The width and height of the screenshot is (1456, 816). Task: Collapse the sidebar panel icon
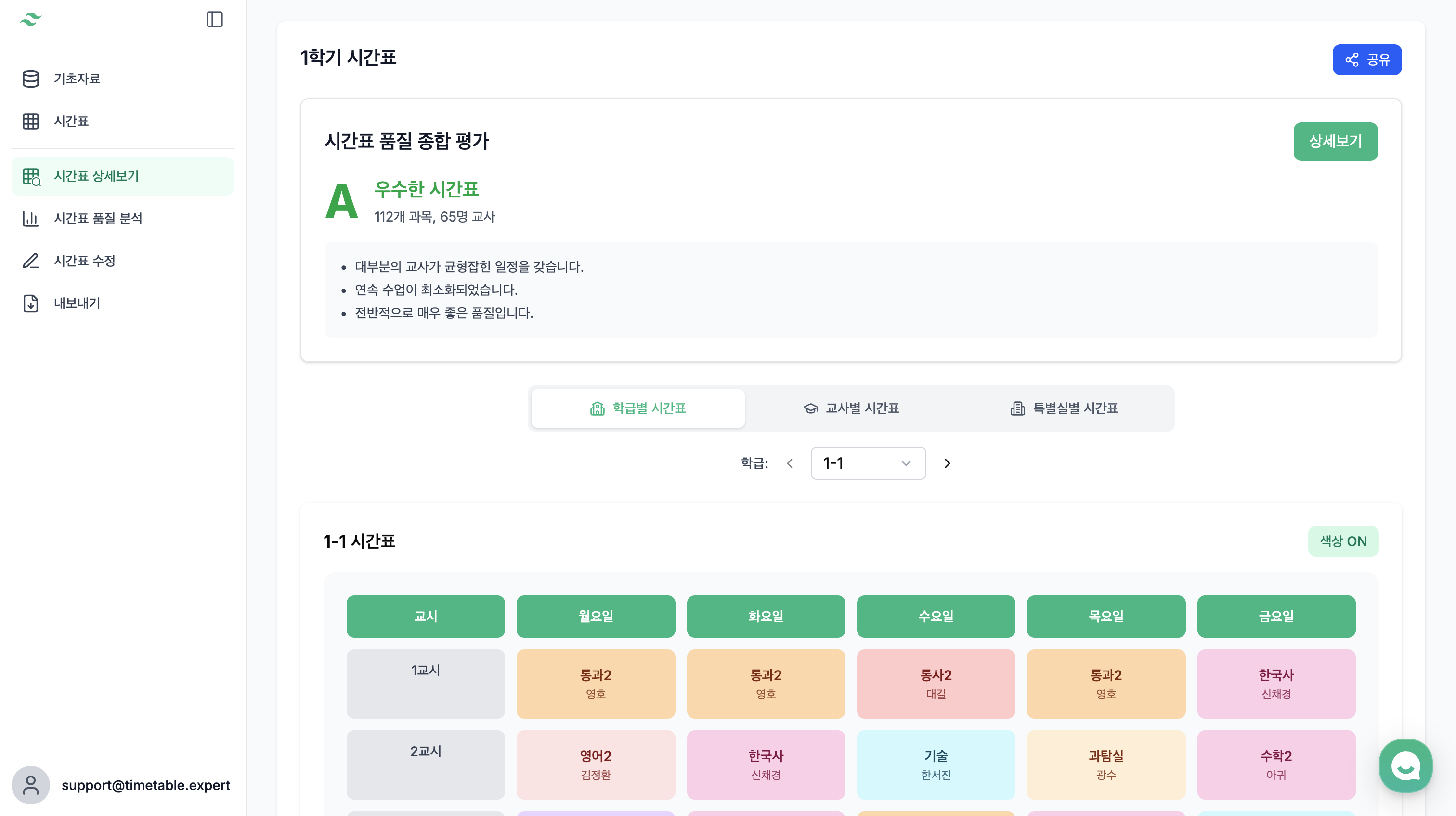tap(214, 19)
